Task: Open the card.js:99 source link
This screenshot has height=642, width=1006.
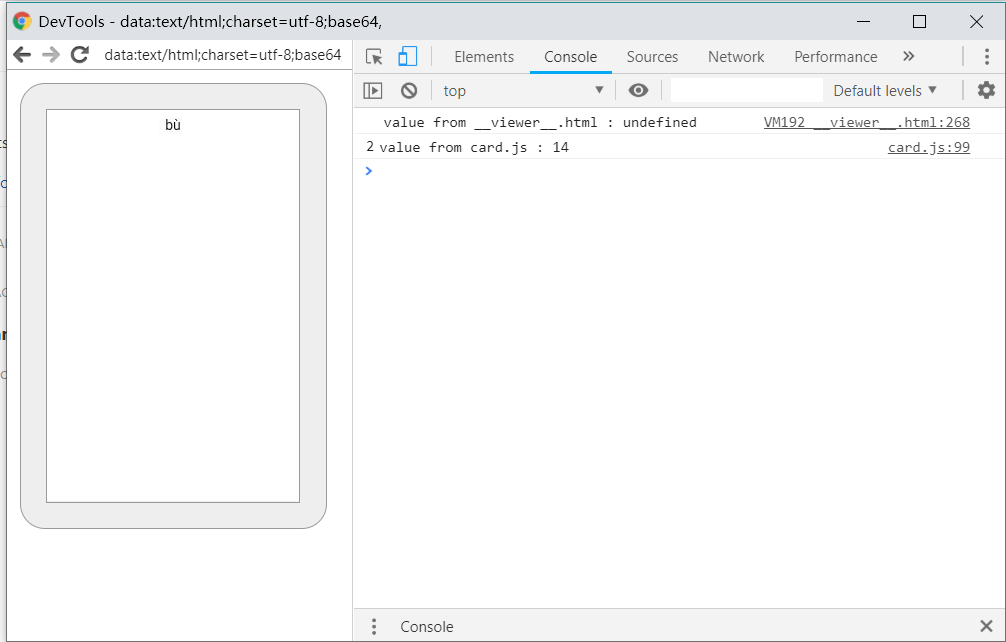Action: (928, 148)
